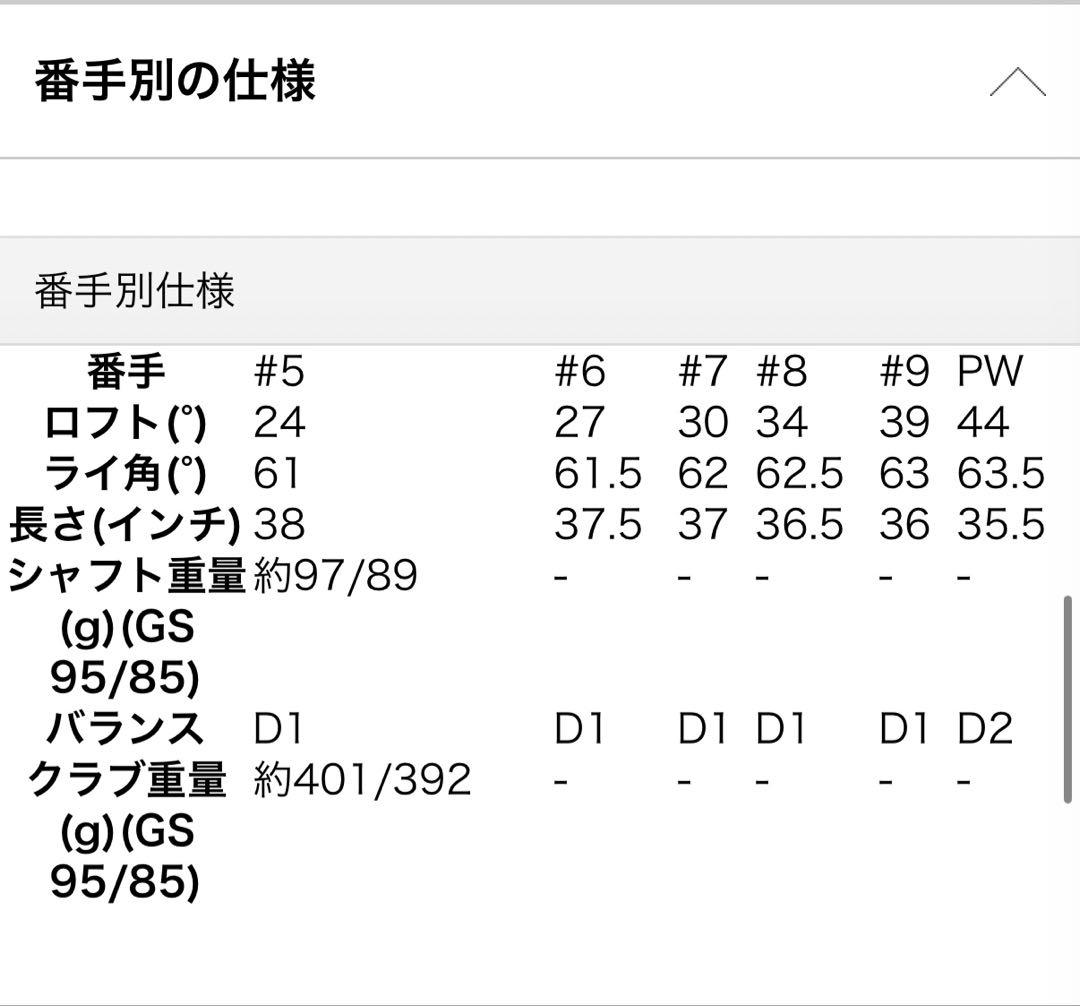Select the shaft weight value 約97/89
This screenshot has height=1006, width=1080.
336,576
